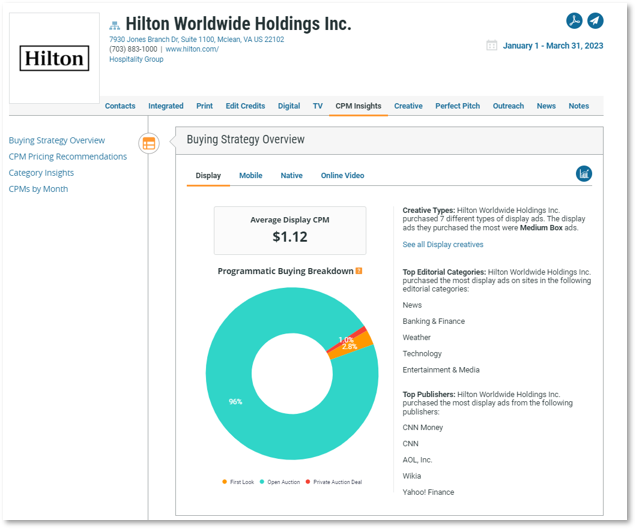Click the send paper-plane icon
Viewport: 636px width, 529px height.
pos(595,21)
